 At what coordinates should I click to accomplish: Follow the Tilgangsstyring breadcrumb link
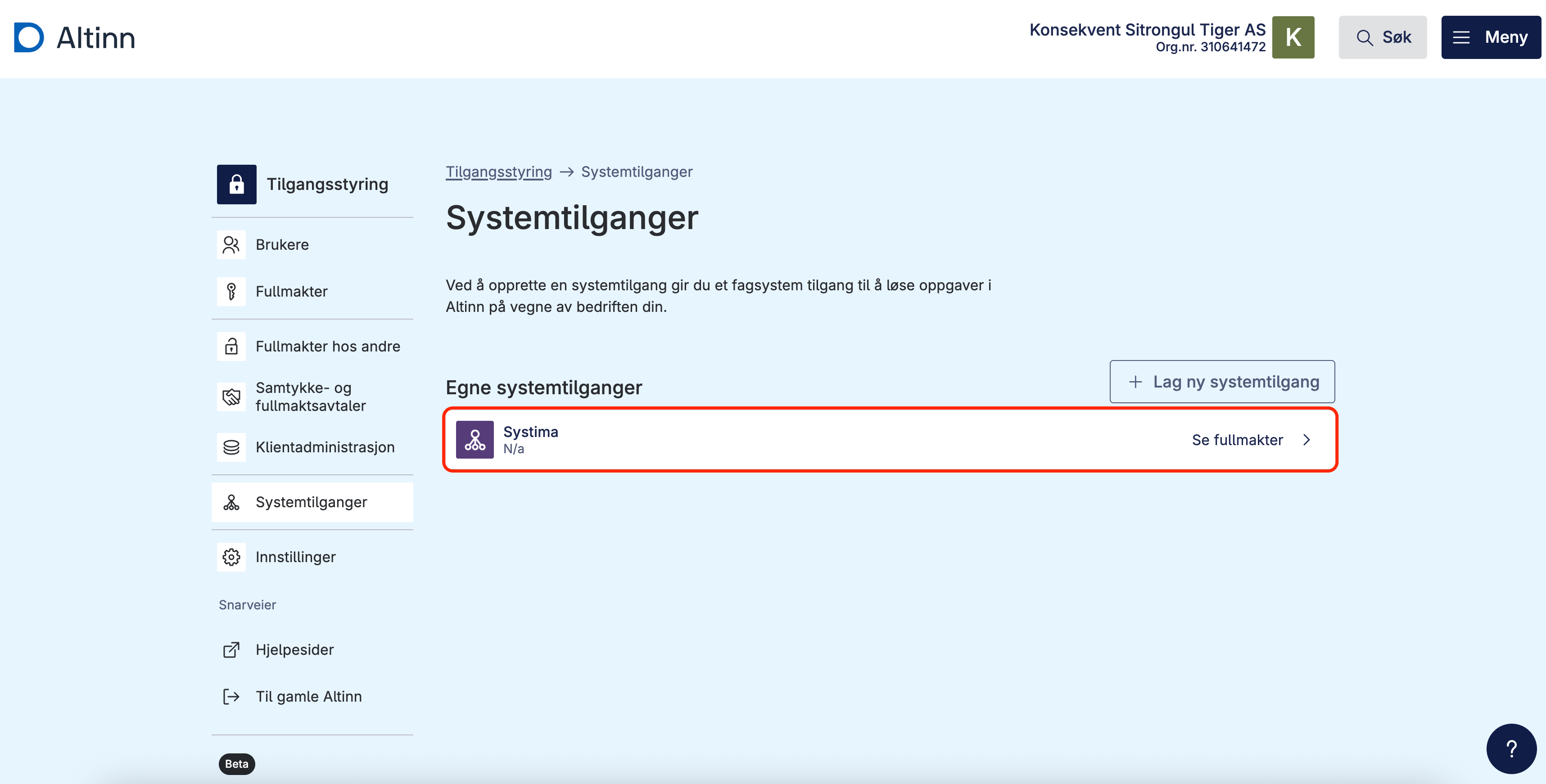[x=498, y=171]
